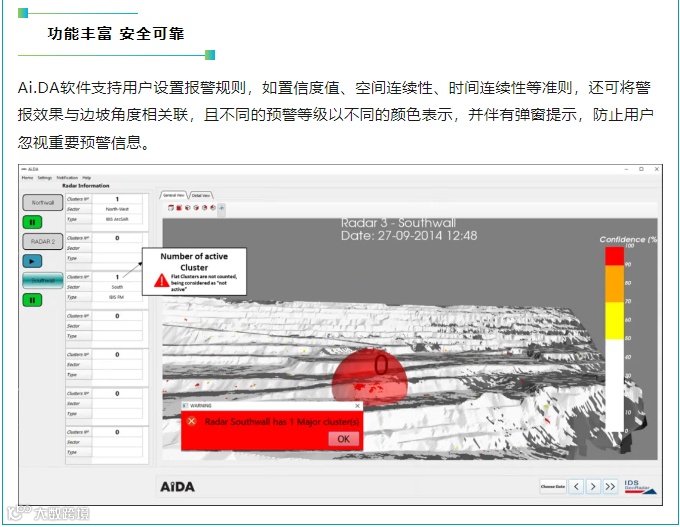This screenshot has width=680, height=527.
Task: Jump to latest with double right arrow
Action: pyautogui.click(x=610, y=486)
